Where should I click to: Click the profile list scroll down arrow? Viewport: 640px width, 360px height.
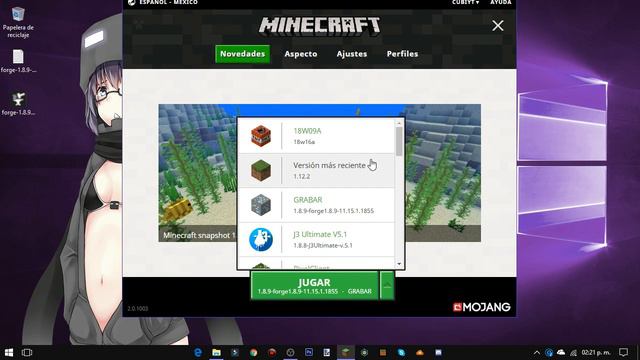[399, 264]
